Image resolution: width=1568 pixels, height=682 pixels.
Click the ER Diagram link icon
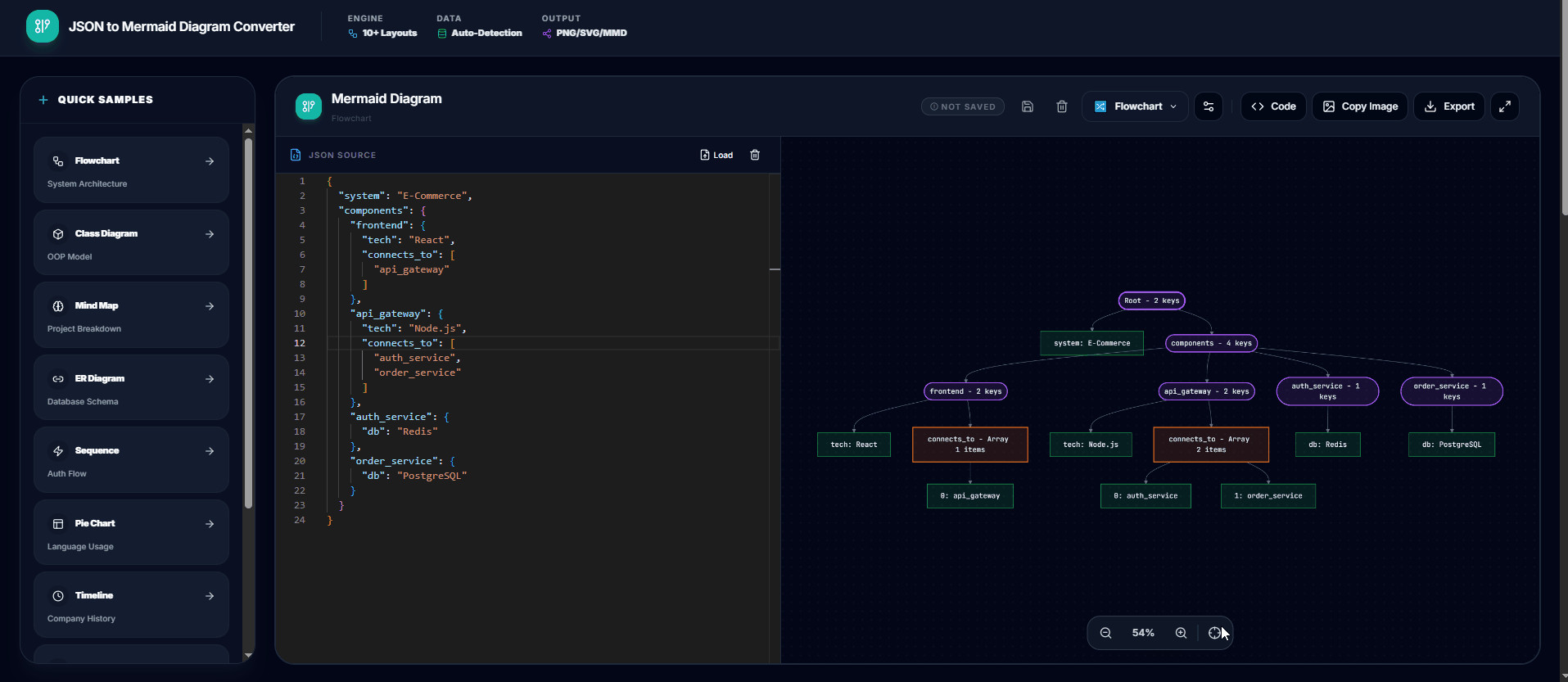coord(58,379)
